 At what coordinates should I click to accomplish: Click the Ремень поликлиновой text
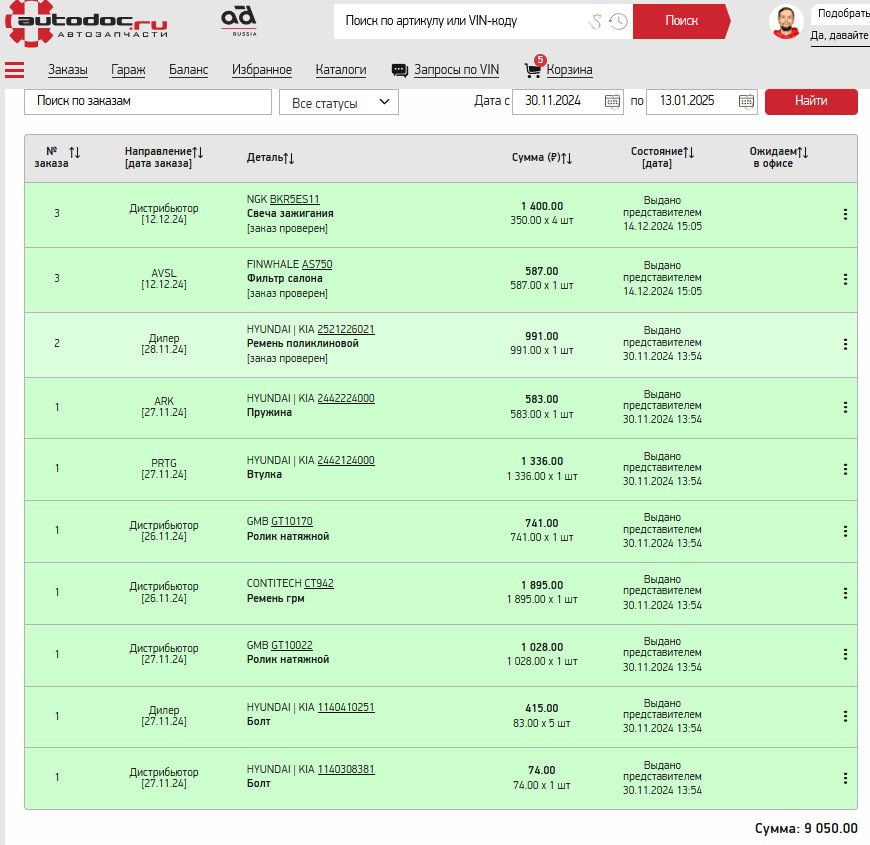[x=303, y=343]
